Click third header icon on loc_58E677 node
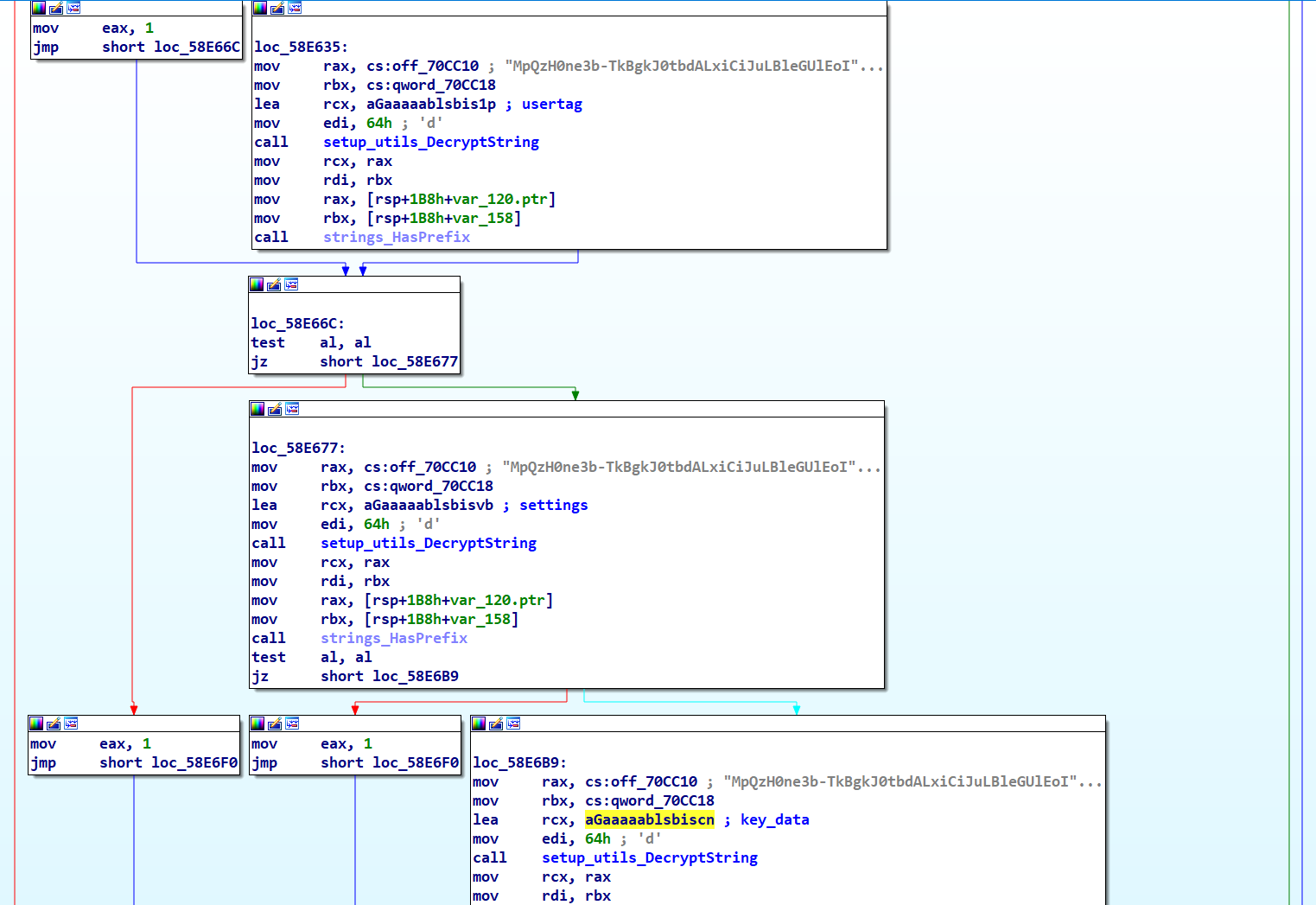This screenshot has height=905, width=1316. (x=292, y=409)
